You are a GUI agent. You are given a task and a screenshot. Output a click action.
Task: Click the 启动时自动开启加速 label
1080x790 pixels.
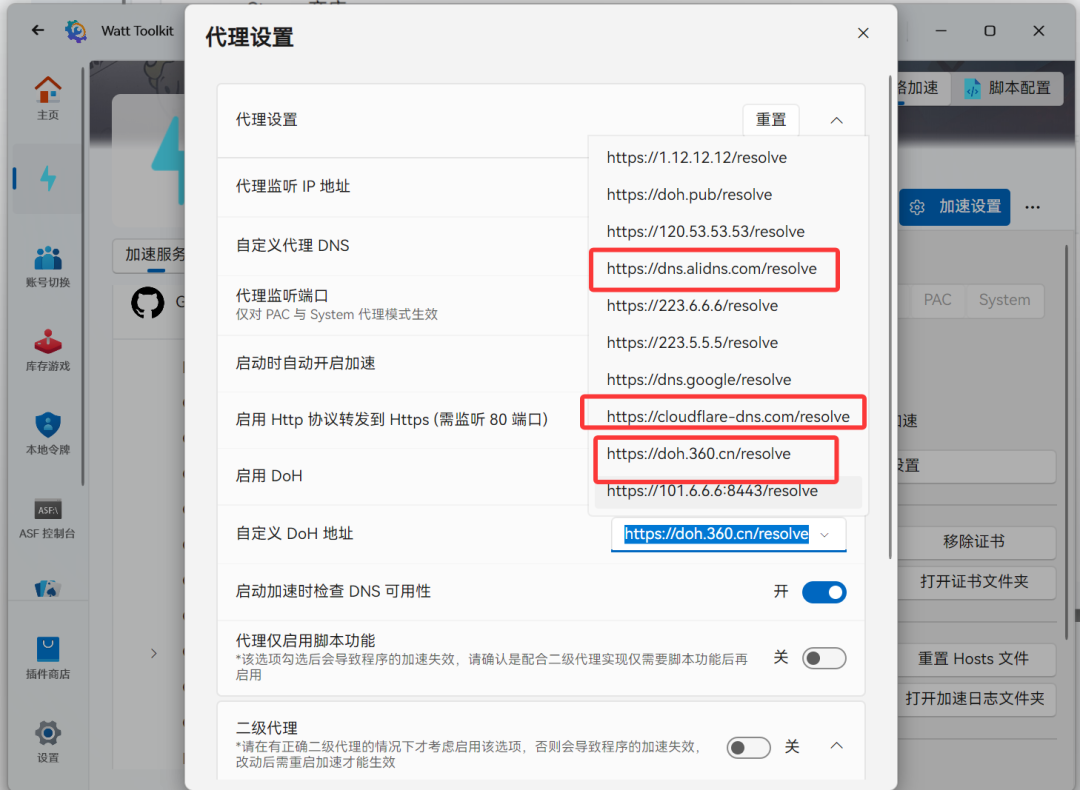[x=305, y=363]
